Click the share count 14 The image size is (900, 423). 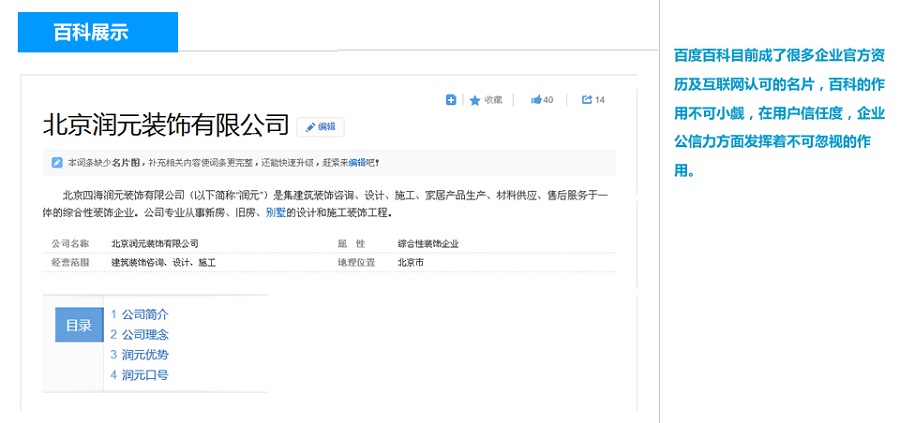click(x=599, y=100)
